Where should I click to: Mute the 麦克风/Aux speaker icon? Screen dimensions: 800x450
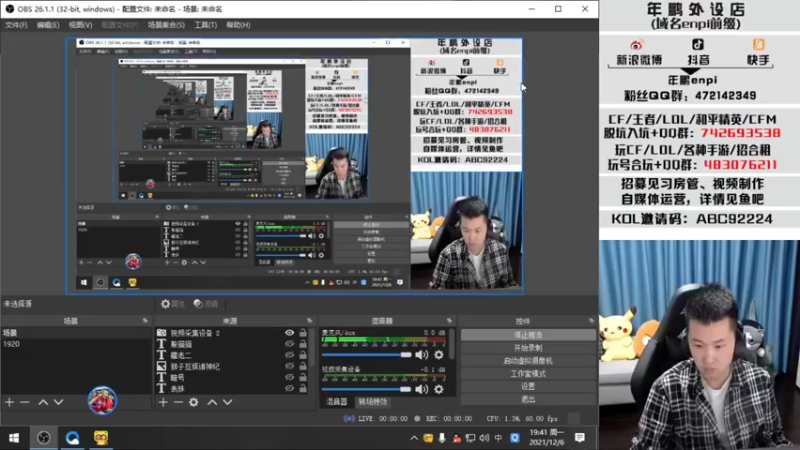point(422,355)
